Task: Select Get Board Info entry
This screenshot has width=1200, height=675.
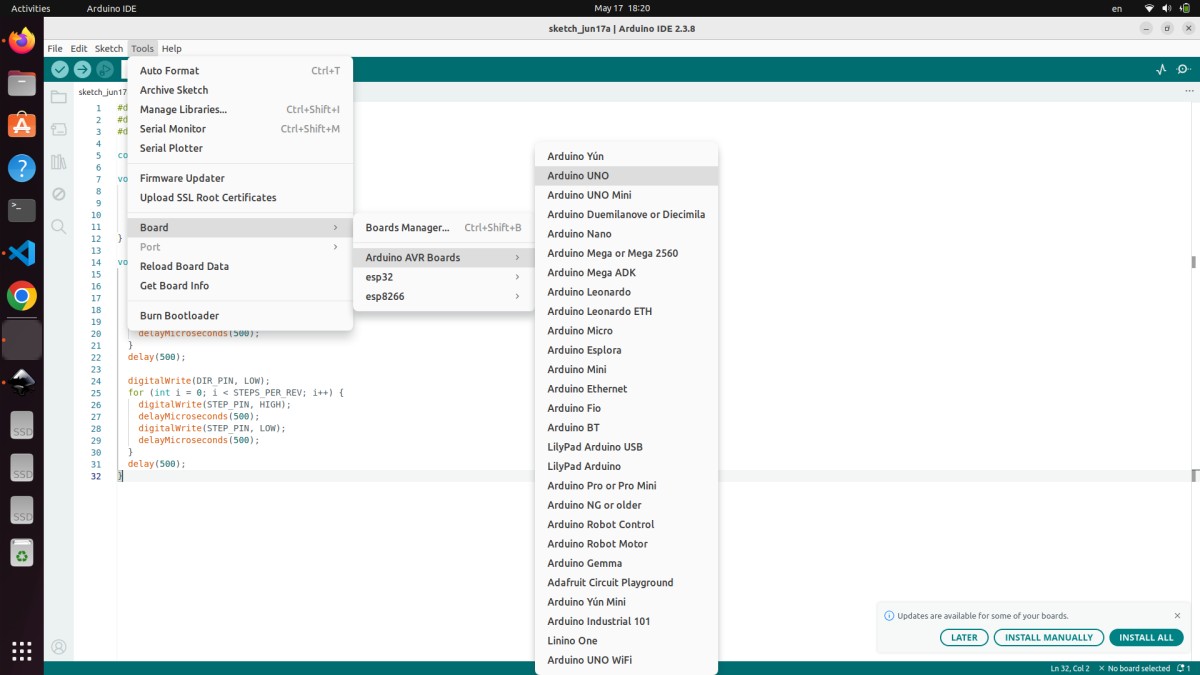Action: (x=240, y=286)
